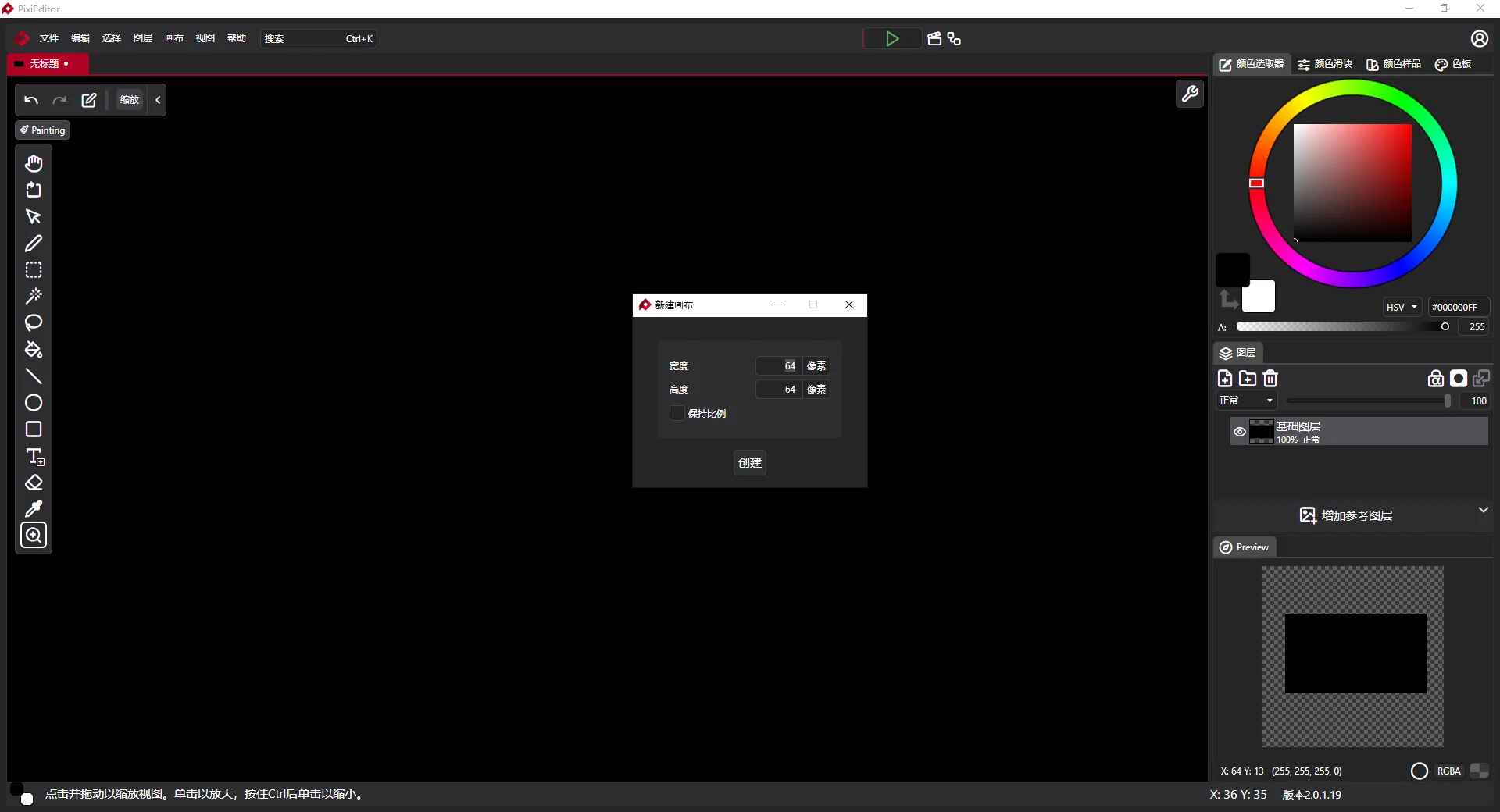This screenshot has height=812, width=1500.
Task: Select the Lasso selection tool
Action: pyautogui.click(x=34, y=323)
